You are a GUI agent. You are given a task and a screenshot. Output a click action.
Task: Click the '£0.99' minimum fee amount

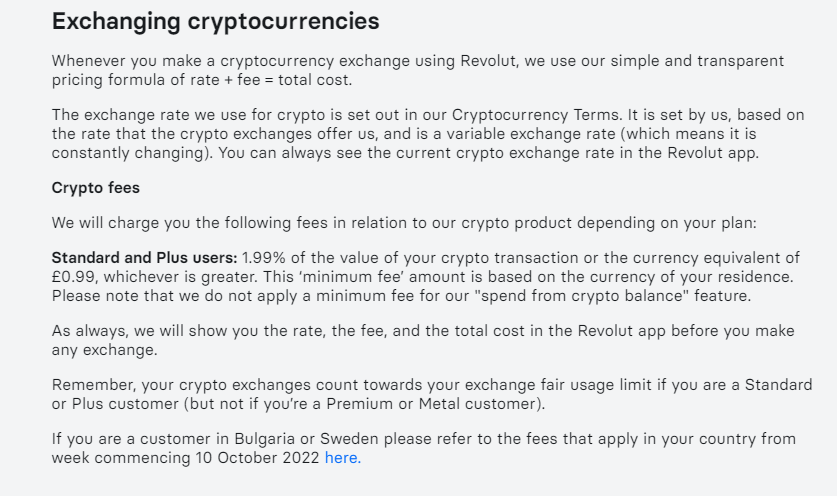coord(73,277)
